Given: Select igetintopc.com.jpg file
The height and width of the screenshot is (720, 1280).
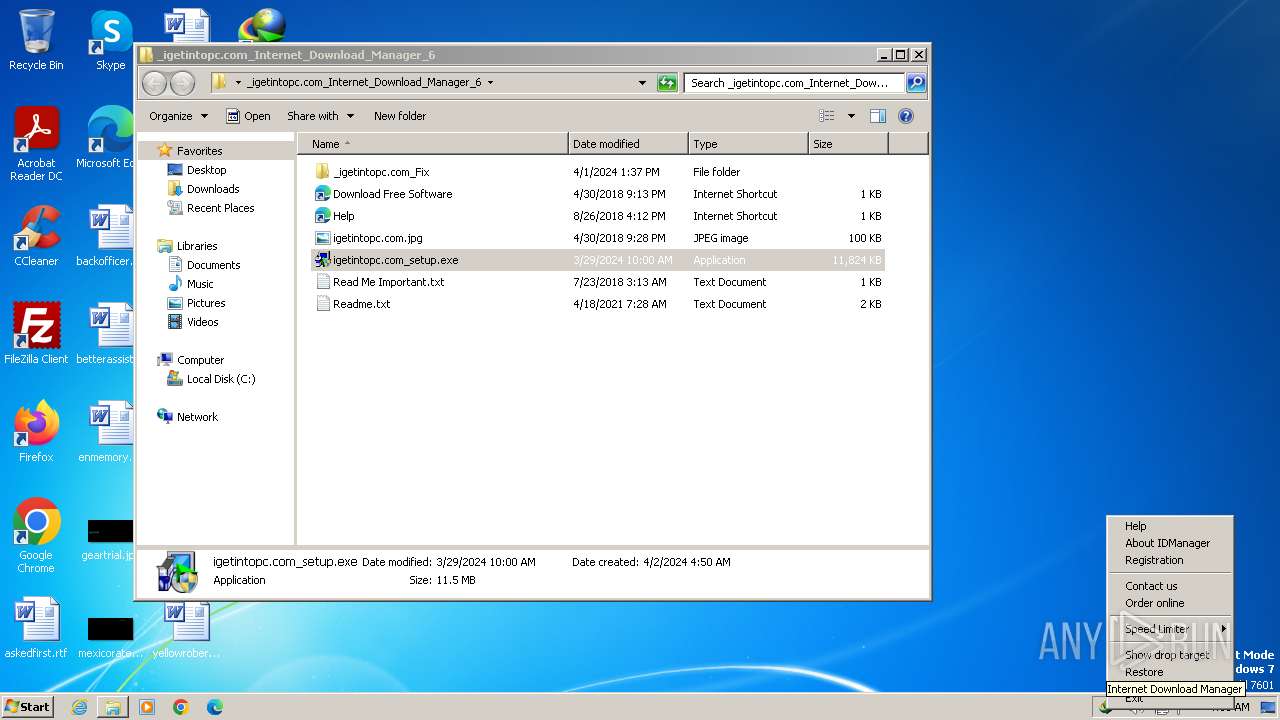Looking at the screenshot, I should pyautogui.click(x=377, y=238).
